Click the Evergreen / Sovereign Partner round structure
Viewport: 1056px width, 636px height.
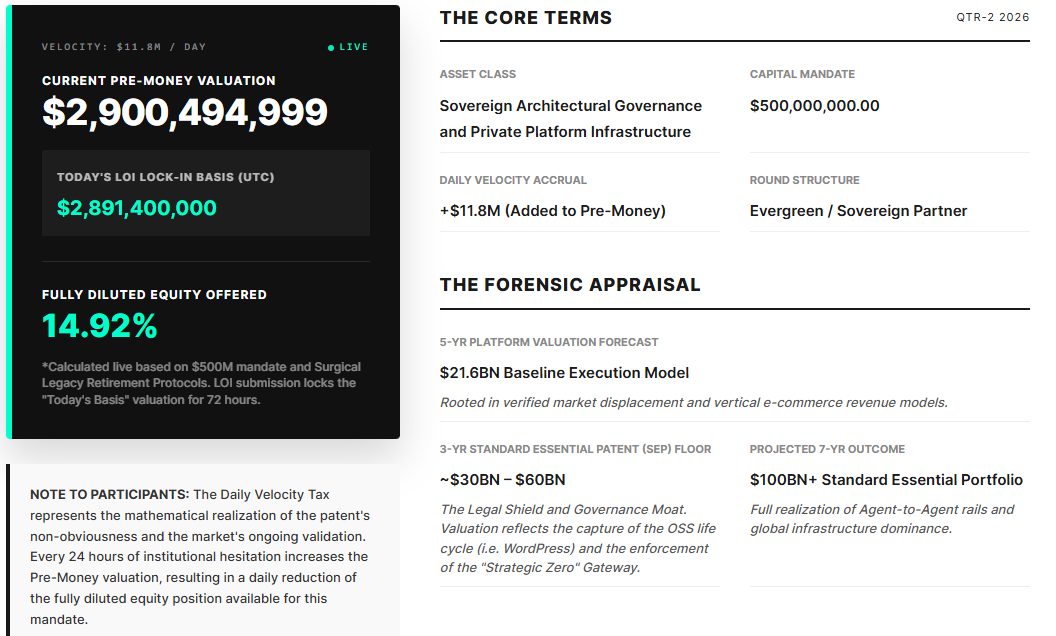coord(859,211)
